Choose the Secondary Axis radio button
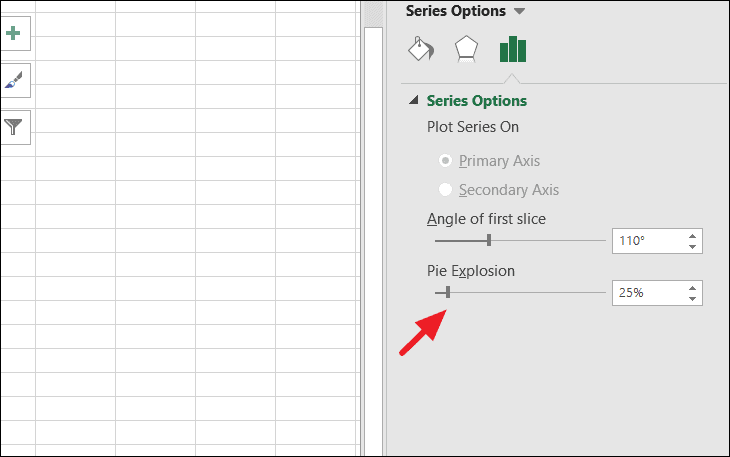Viewport: 730px width, 457px height. point(445,190)
